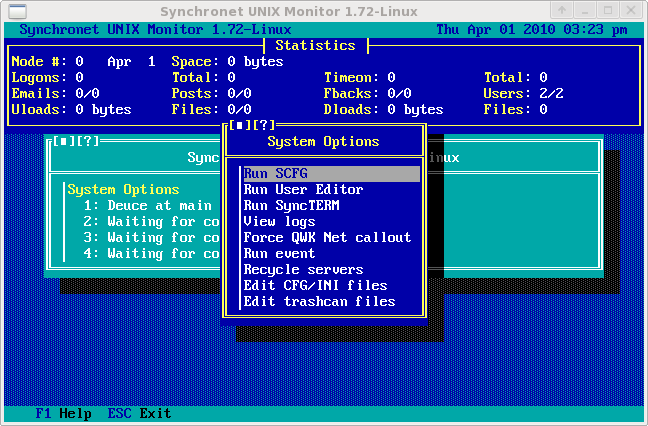Click the Emails: 0/0 statistic
648x426 pixels.
click(x=55, y=93)
